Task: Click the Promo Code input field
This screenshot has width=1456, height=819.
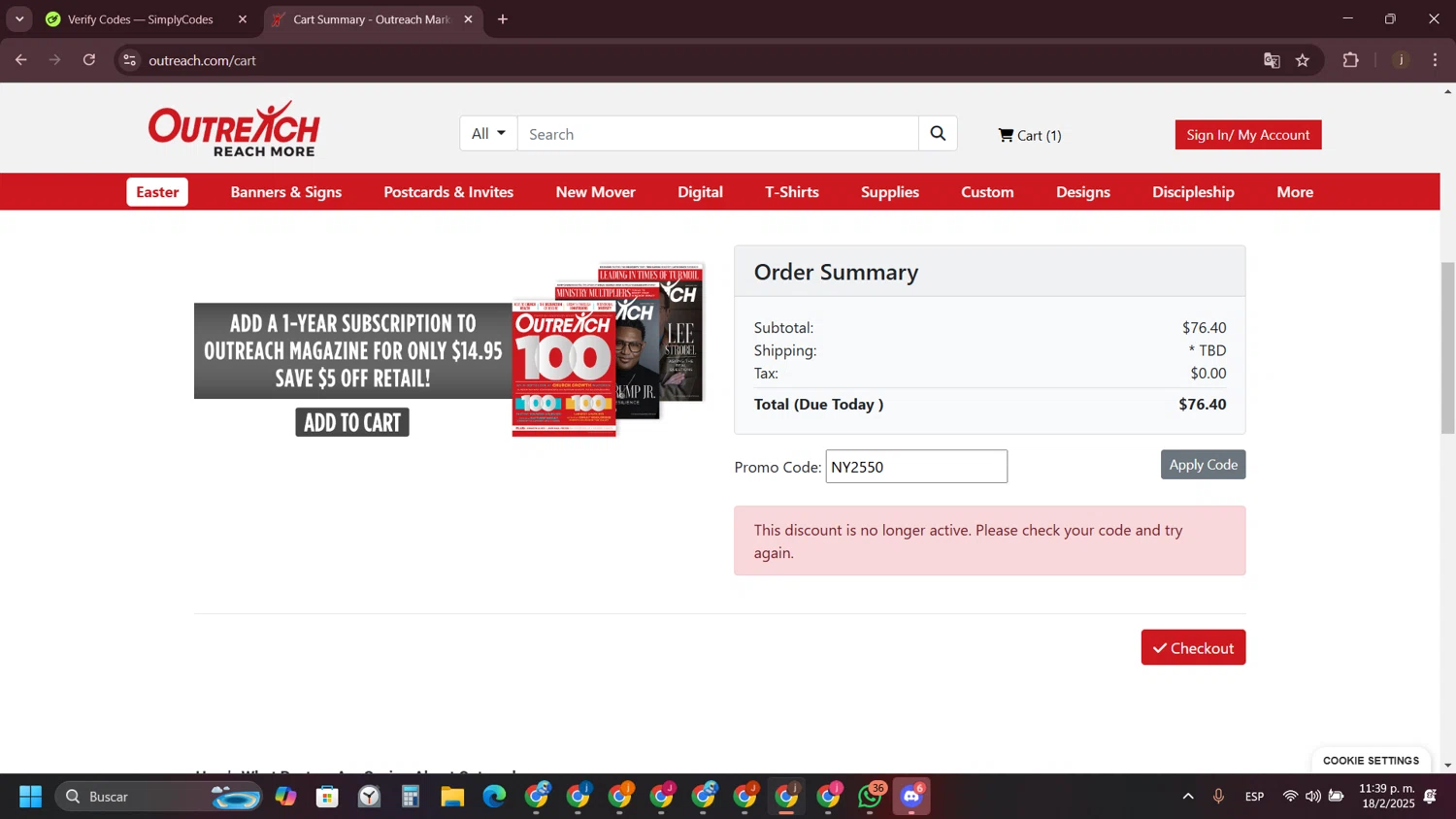Action: [x=916, y=467]
